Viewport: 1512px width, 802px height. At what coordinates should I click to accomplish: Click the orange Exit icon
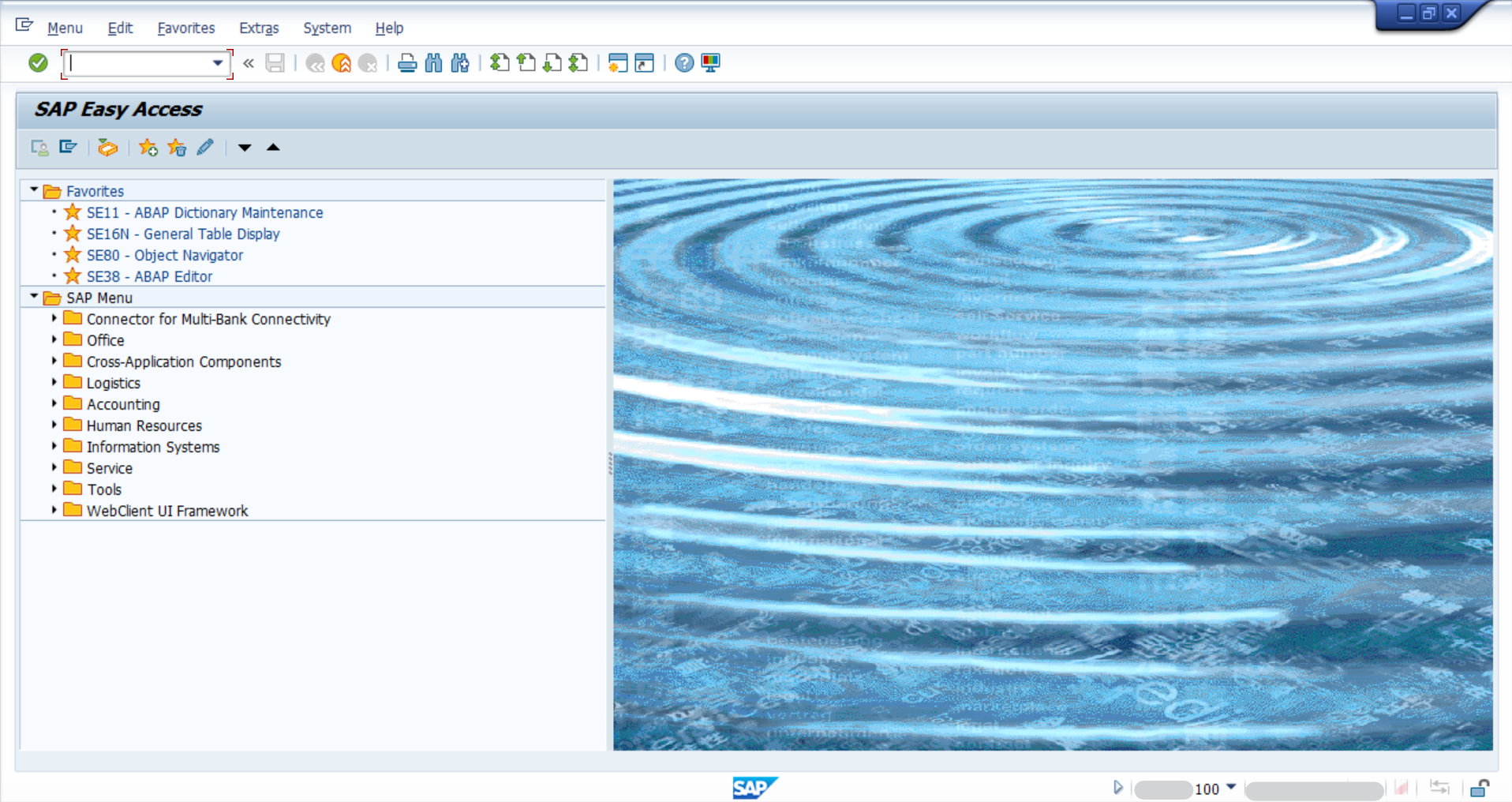[342, 63]
